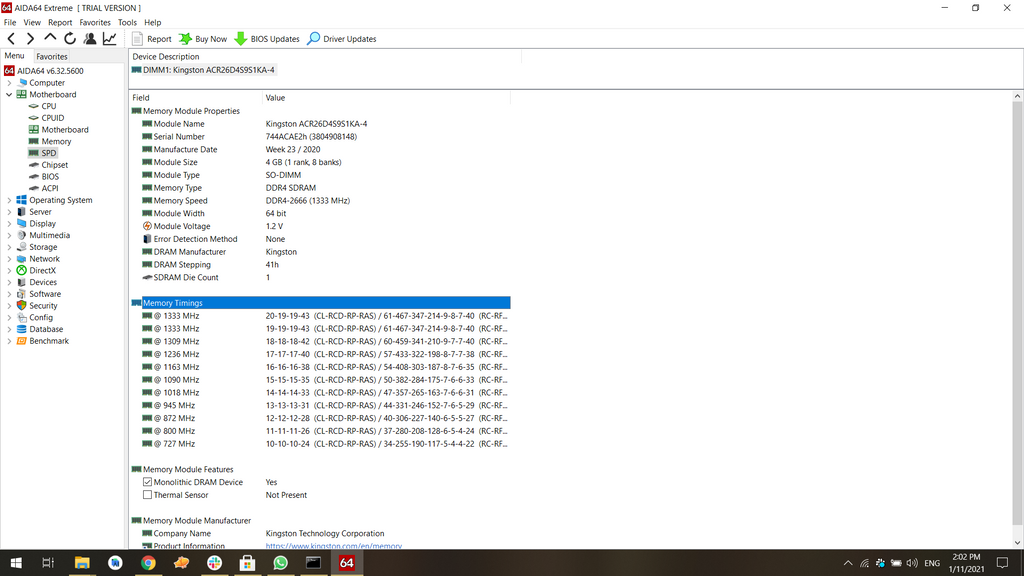The image size is (1024, 576).
Task: Open the Favorites menu in the menu bar
Action: [x=95, y=22]
